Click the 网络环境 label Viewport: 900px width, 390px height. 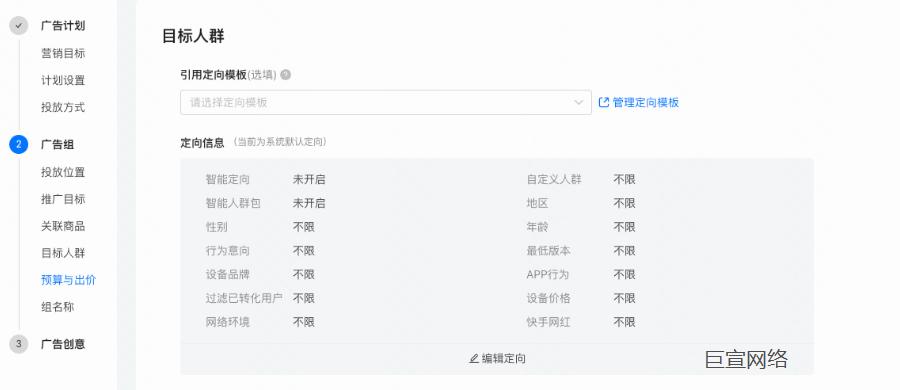coord(228,322)
